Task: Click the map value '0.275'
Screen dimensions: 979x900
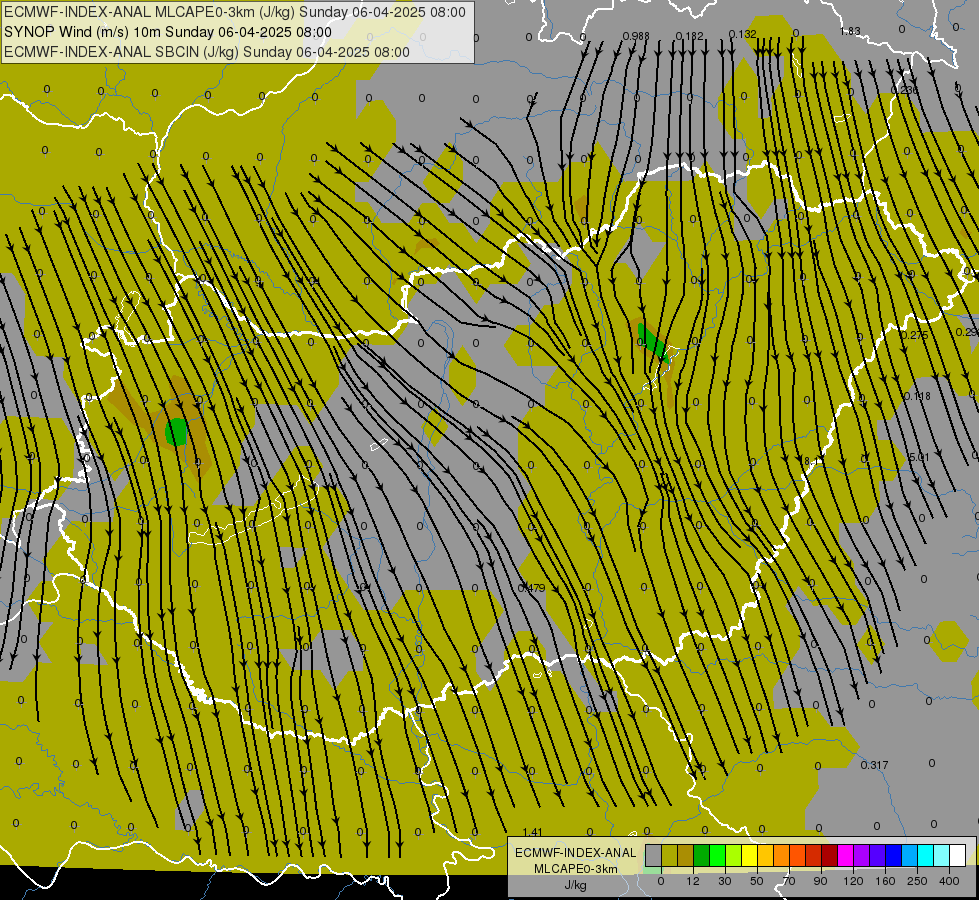Action: pyautogui.click(x=915, y=335)
